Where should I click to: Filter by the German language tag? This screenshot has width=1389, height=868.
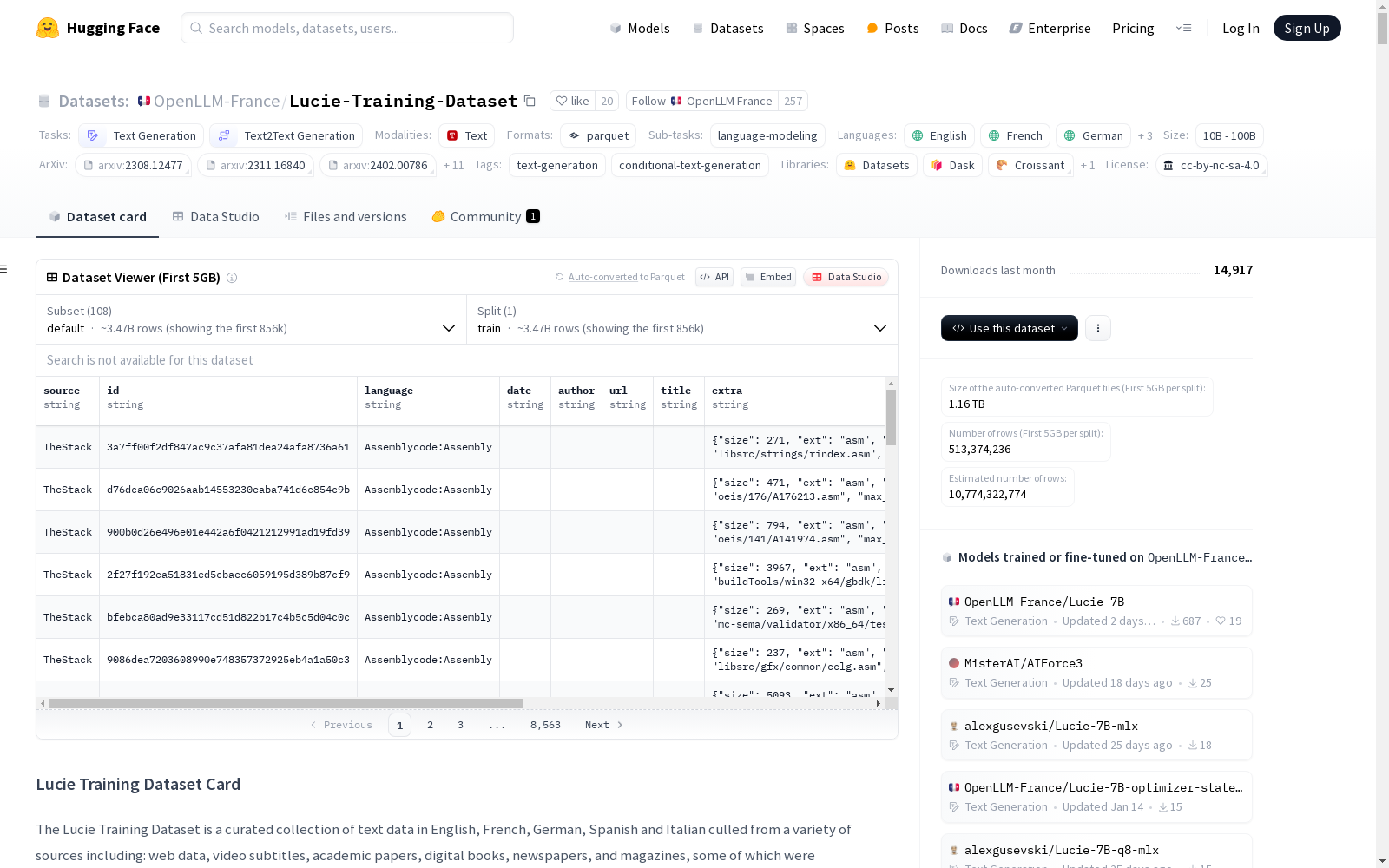pos(1094,135)
